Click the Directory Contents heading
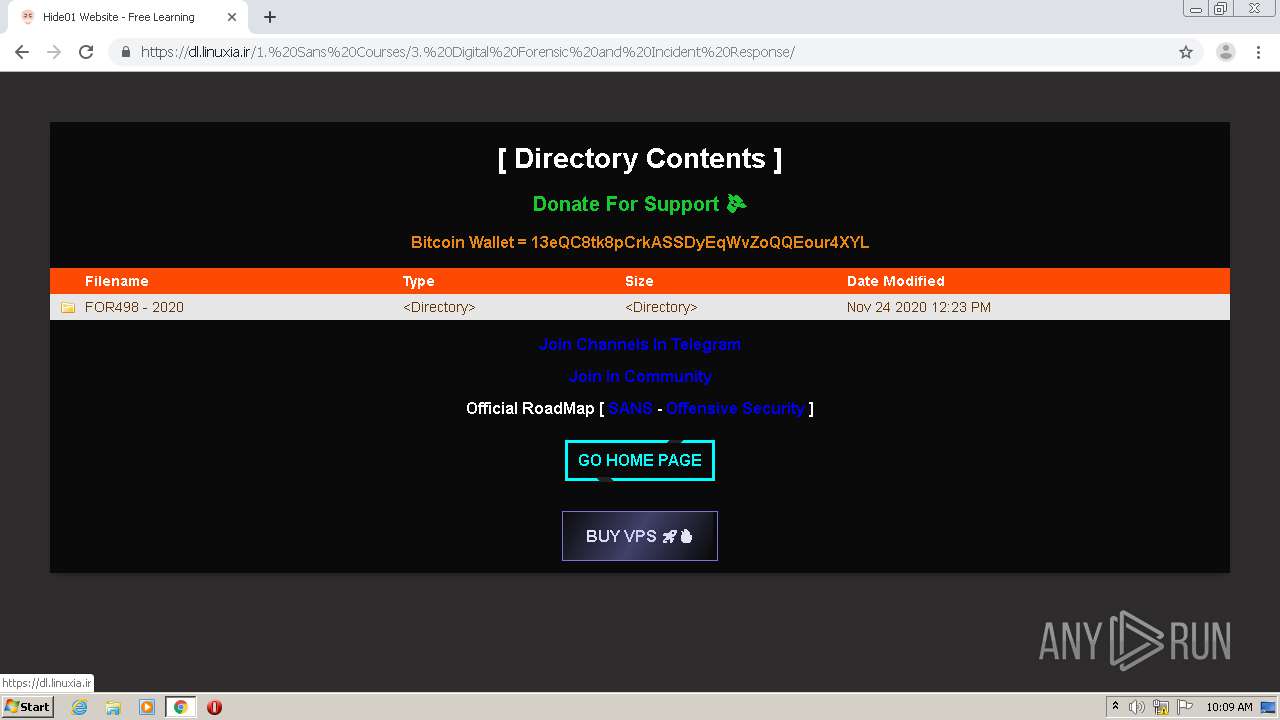This screenshot has width=1280, height=720. (640, 159)
